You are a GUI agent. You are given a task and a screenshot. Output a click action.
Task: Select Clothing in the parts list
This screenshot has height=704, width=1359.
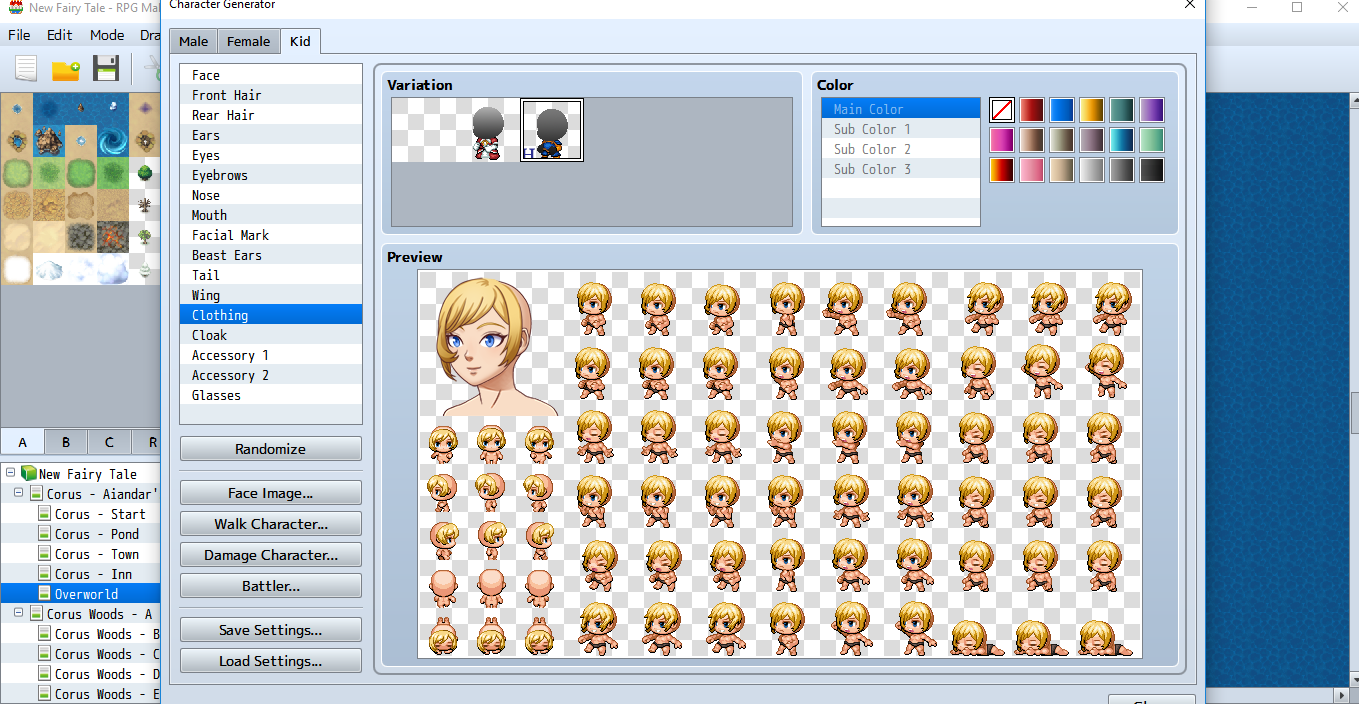tap(271, 315)
